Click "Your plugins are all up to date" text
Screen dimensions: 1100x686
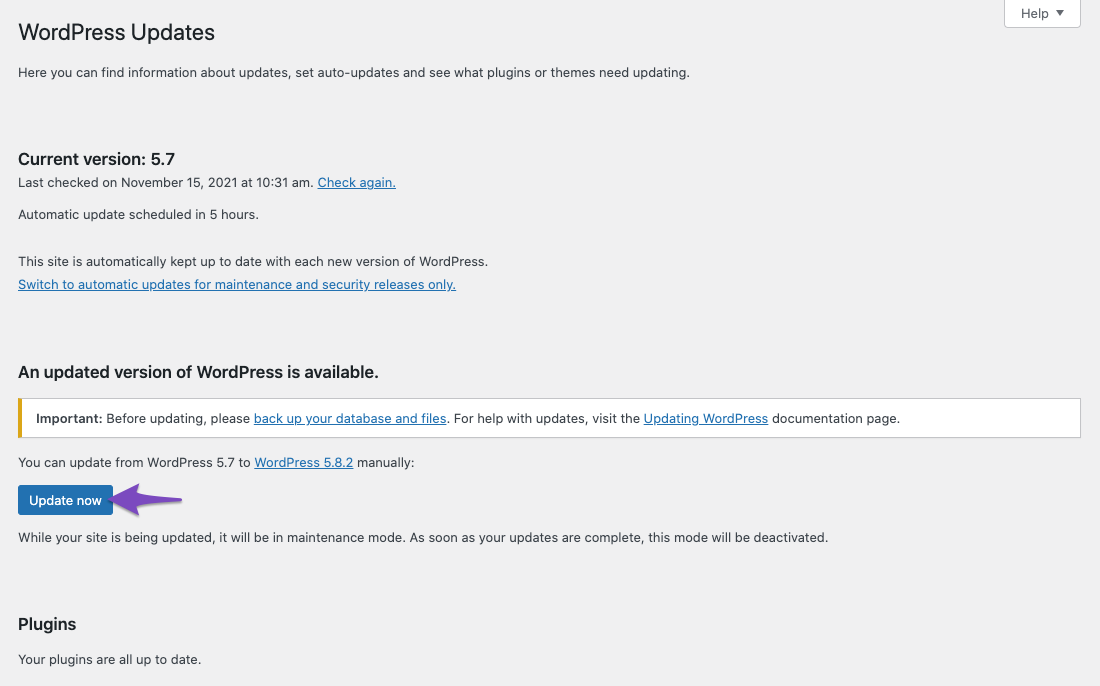(x=109, y=659)
